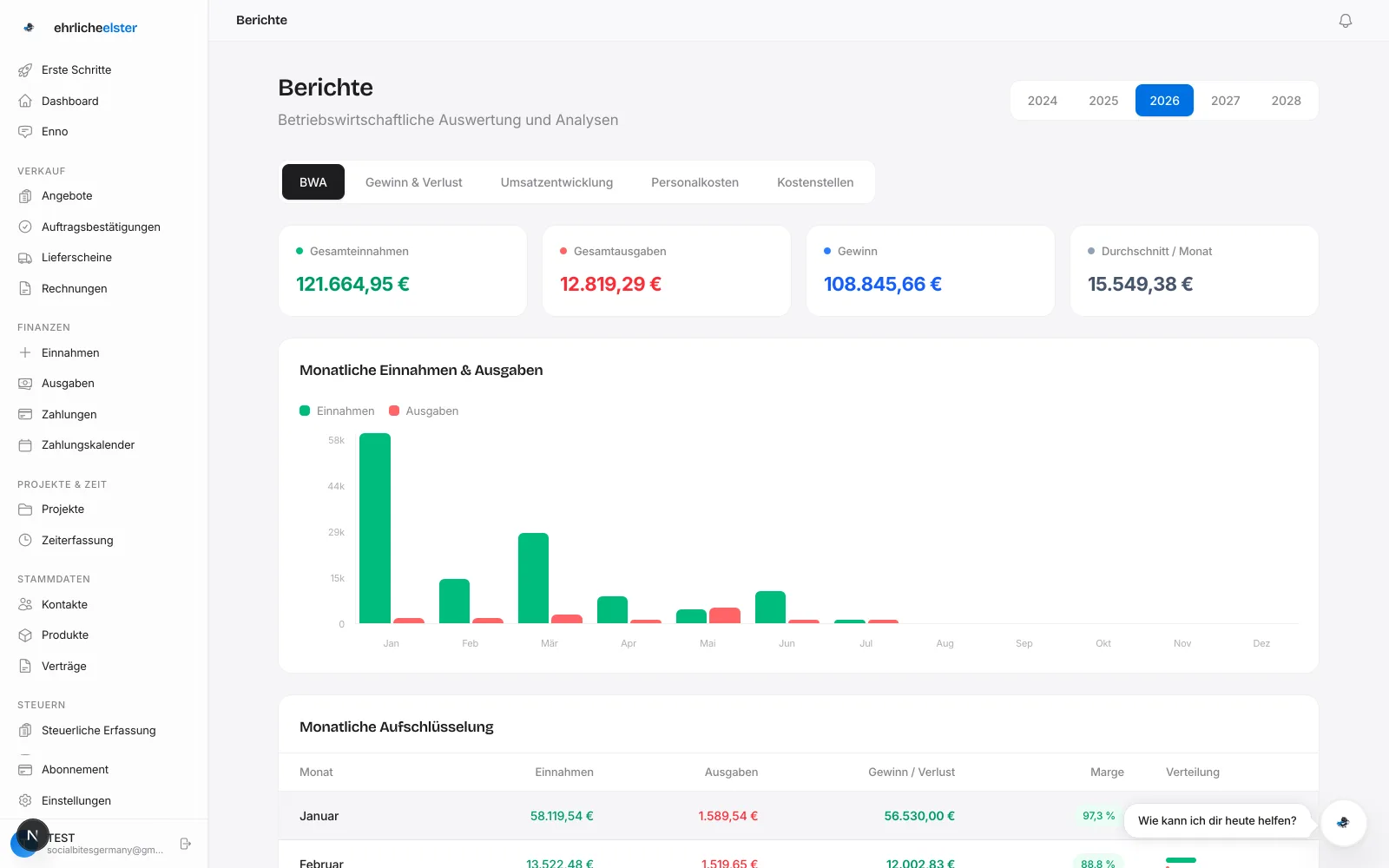
Task: Select the BWA tab
Action: point(313,182)
